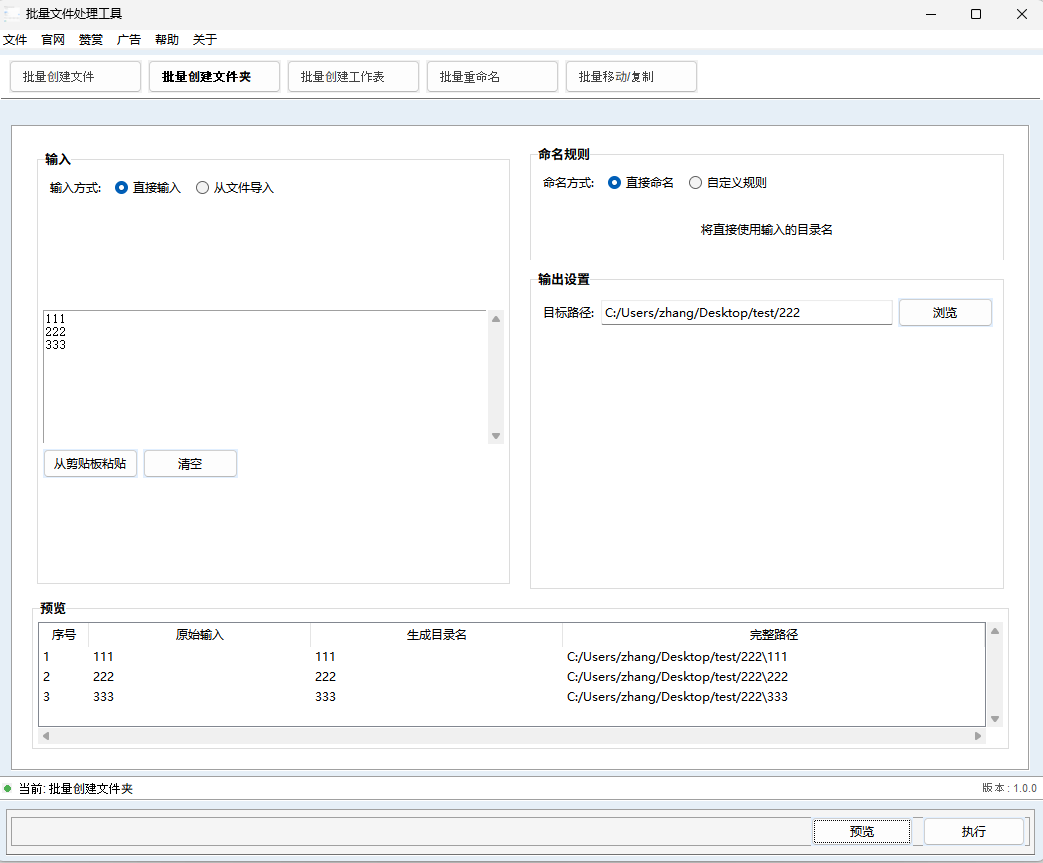Open the 批量重命名 tab
Image resolution: width=1043 pixels, height=863 pixels.
492,76
